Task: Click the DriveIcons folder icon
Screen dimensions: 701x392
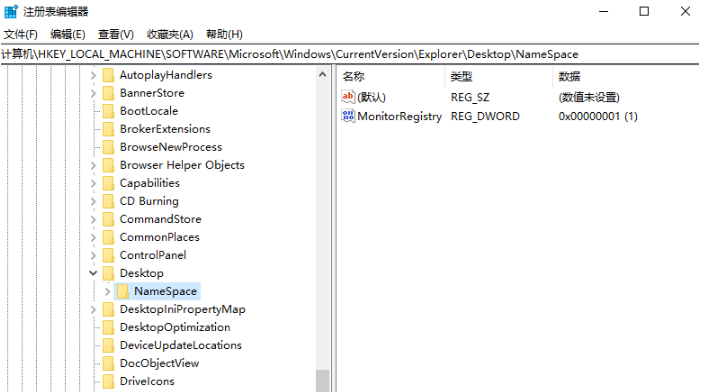Action: pyautogui.click(x=108, y=381)
